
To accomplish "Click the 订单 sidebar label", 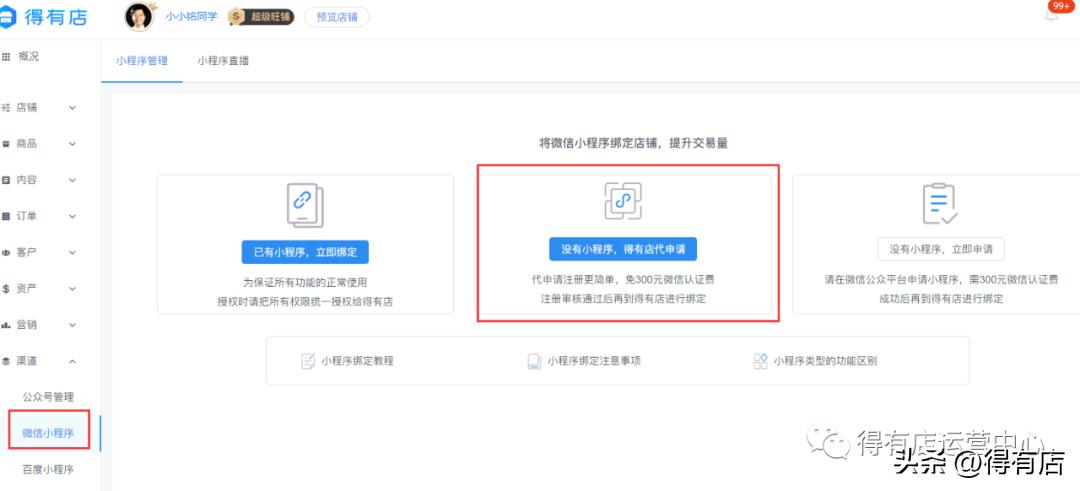I will tap(27, 216).
